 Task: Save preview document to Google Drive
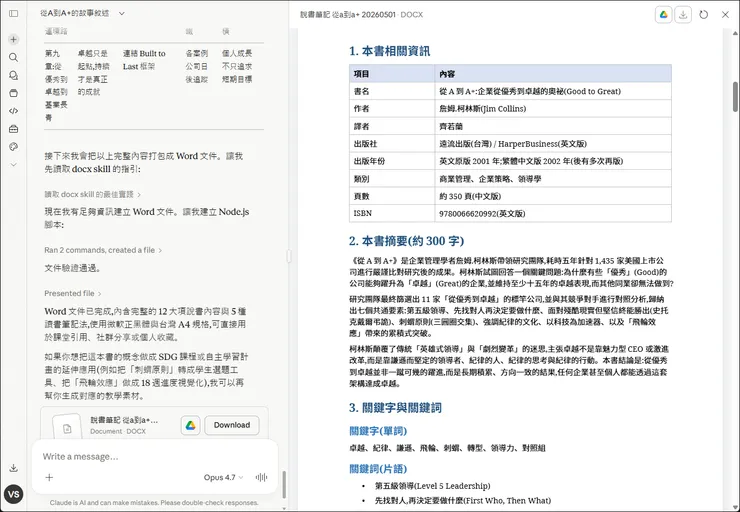pos(664,15)
